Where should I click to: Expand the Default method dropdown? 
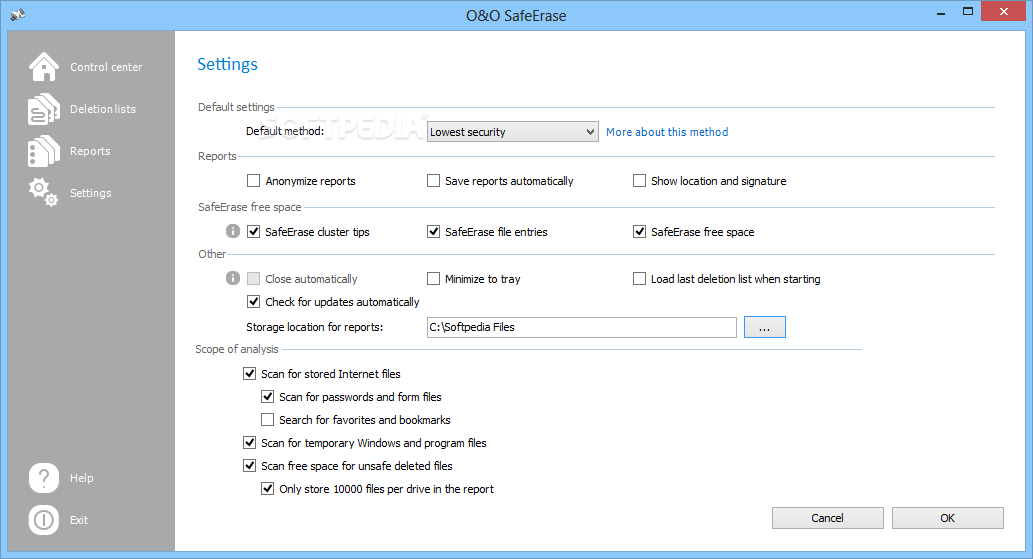513,132
